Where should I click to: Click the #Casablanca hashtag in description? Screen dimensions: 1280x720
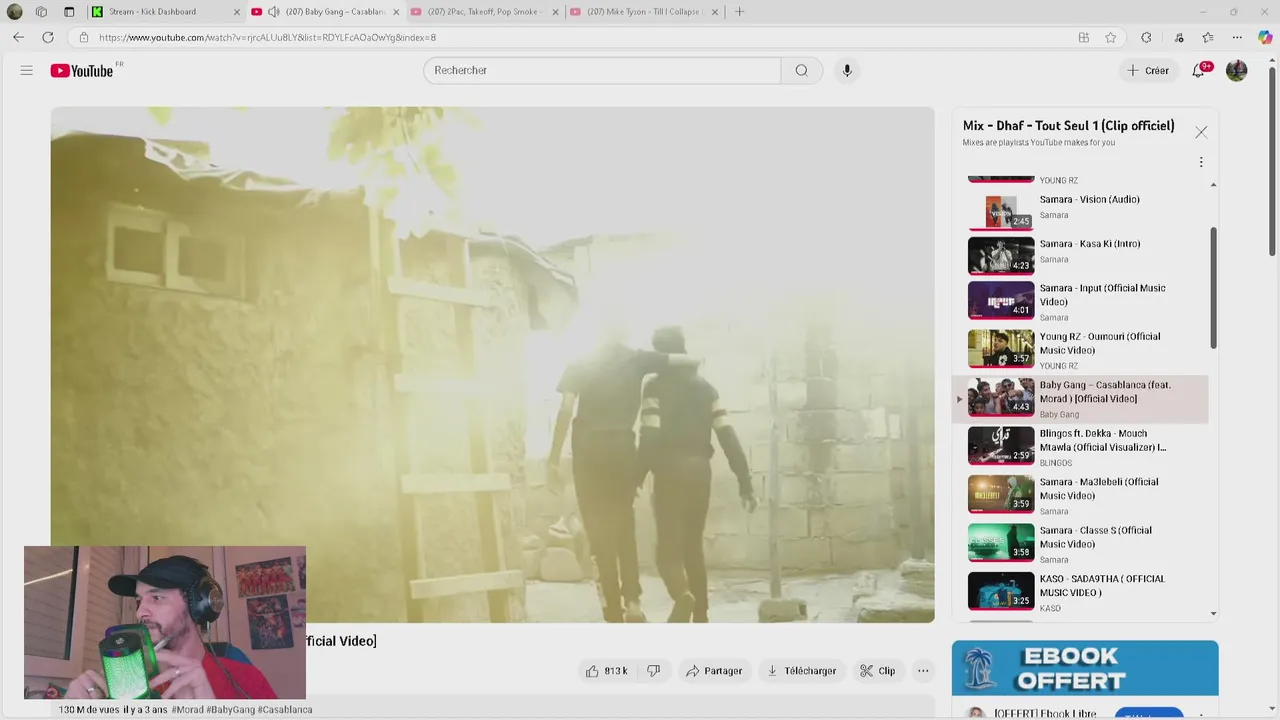pos(285,710)
